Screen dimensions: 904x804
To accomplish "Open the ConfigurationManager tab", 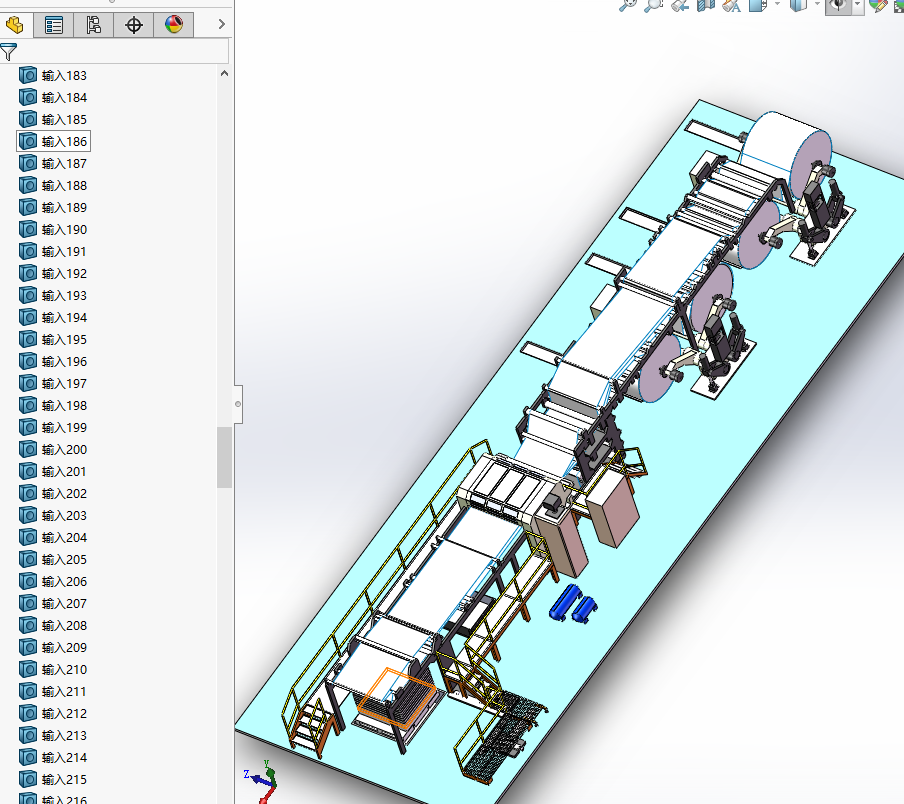I will 94,25.
